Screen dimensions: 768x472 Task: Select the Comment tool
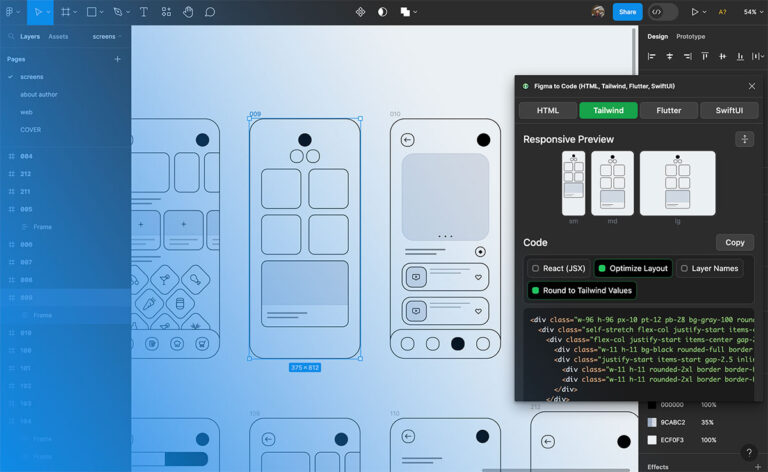point(210,12)
